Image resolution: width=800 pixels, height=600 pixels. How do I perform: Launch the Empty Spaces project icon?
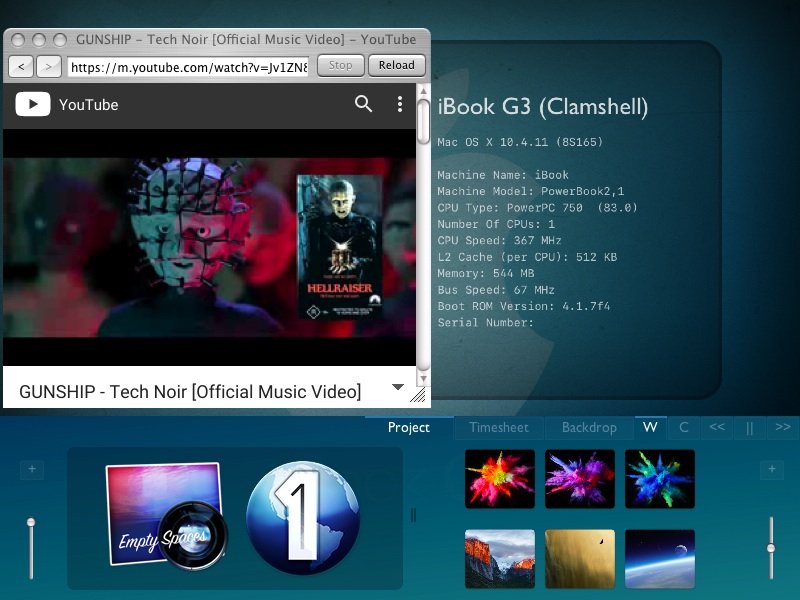[x=167, y=516]
